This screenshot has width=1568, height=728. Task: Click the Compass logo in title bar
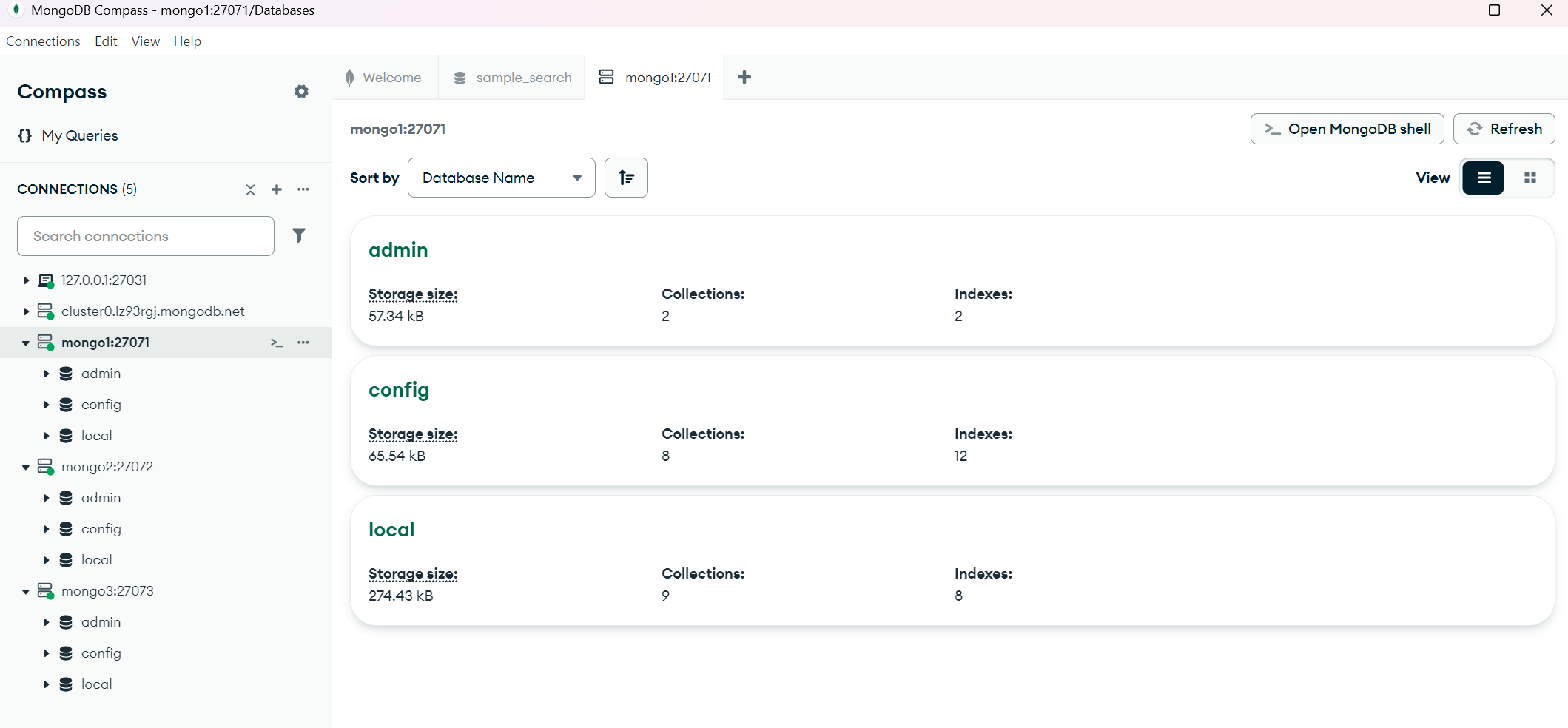tap(16, 10)
